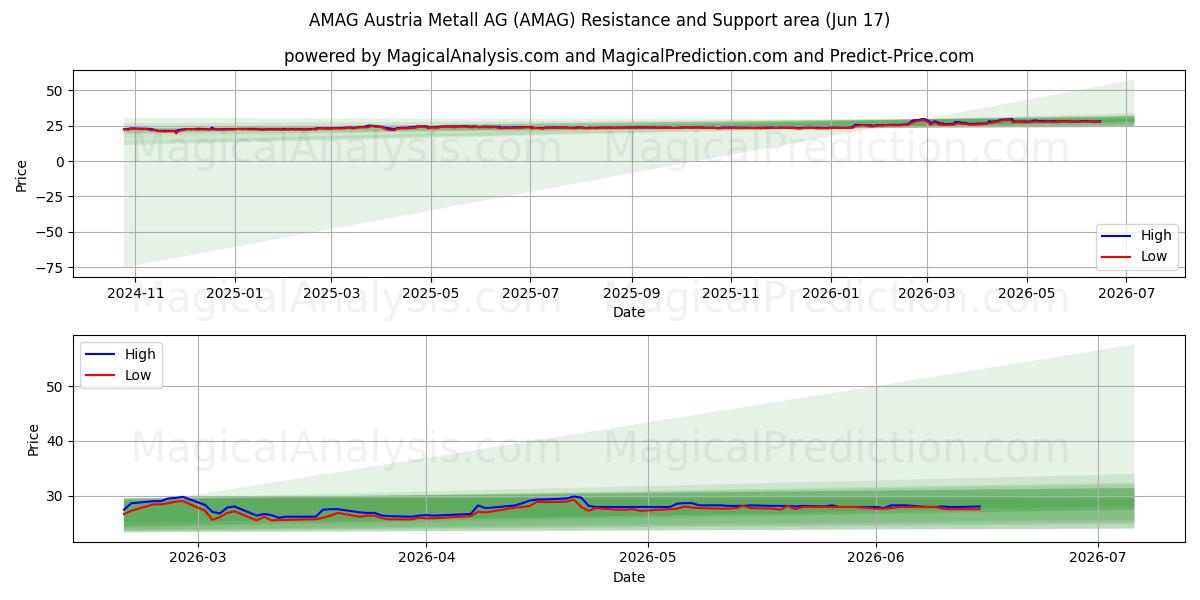
Task: Click the '2024-11' tick label on top chart
Action: pos(135,293)
